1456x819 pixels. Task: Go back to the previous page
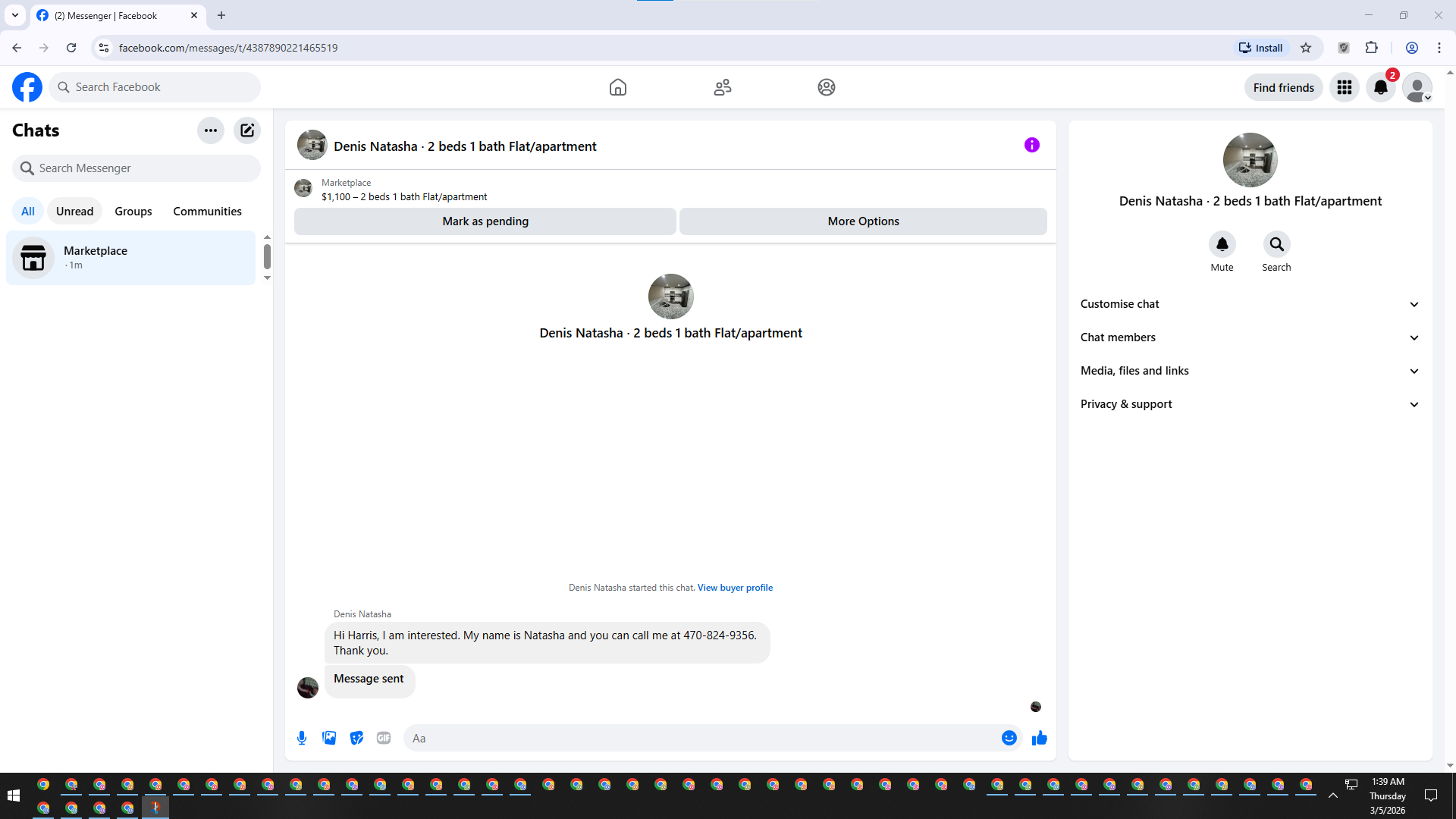17,48
